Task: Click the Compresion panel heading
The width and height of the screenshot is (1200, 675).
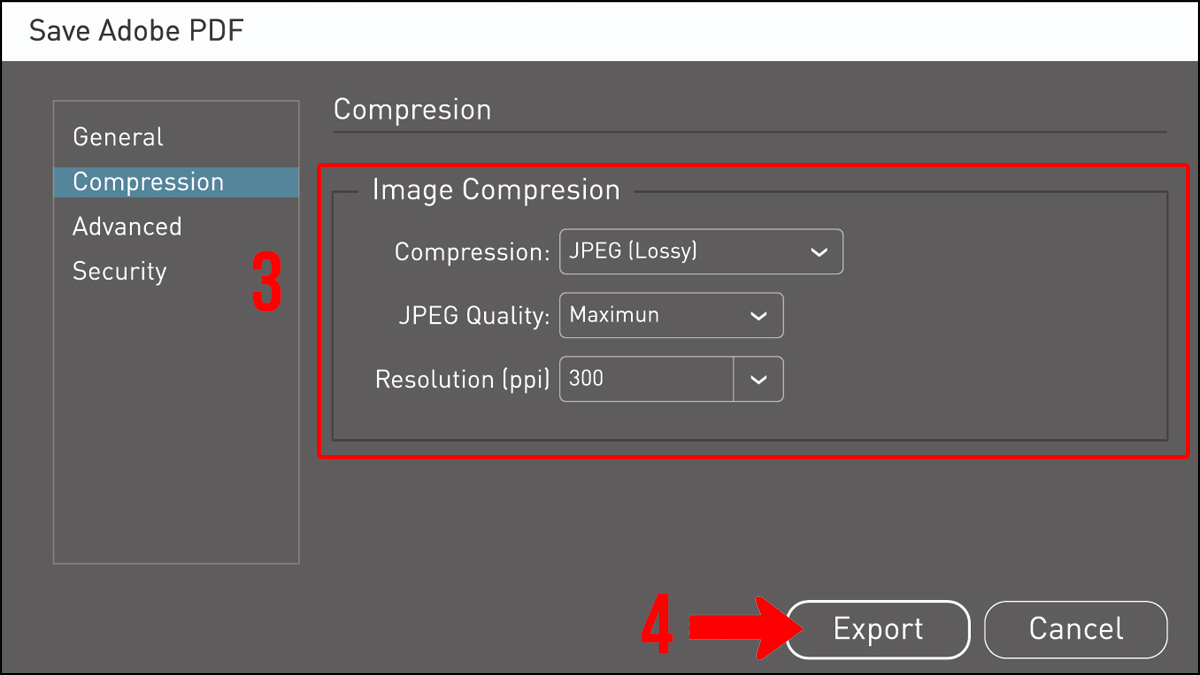Action: pos(412,110)
